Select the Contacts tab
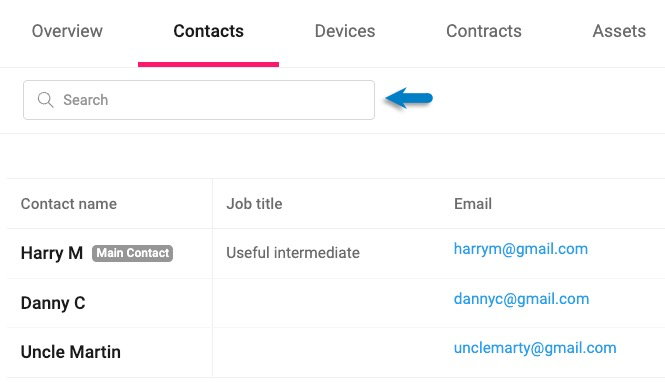The width and height of the screenshot is (665, 384). tap(208, 31)
